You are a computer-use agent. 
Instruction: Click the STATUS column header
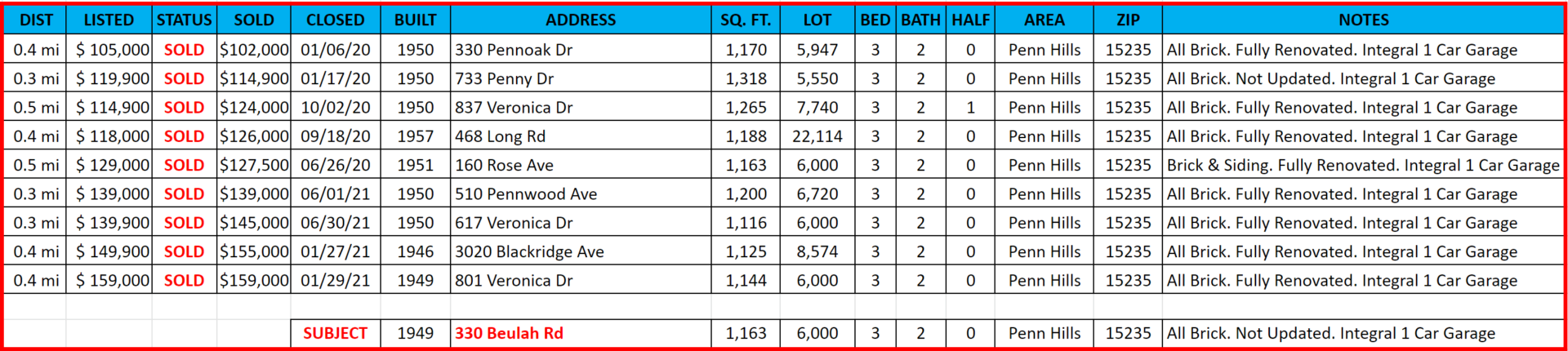[185, 20]
